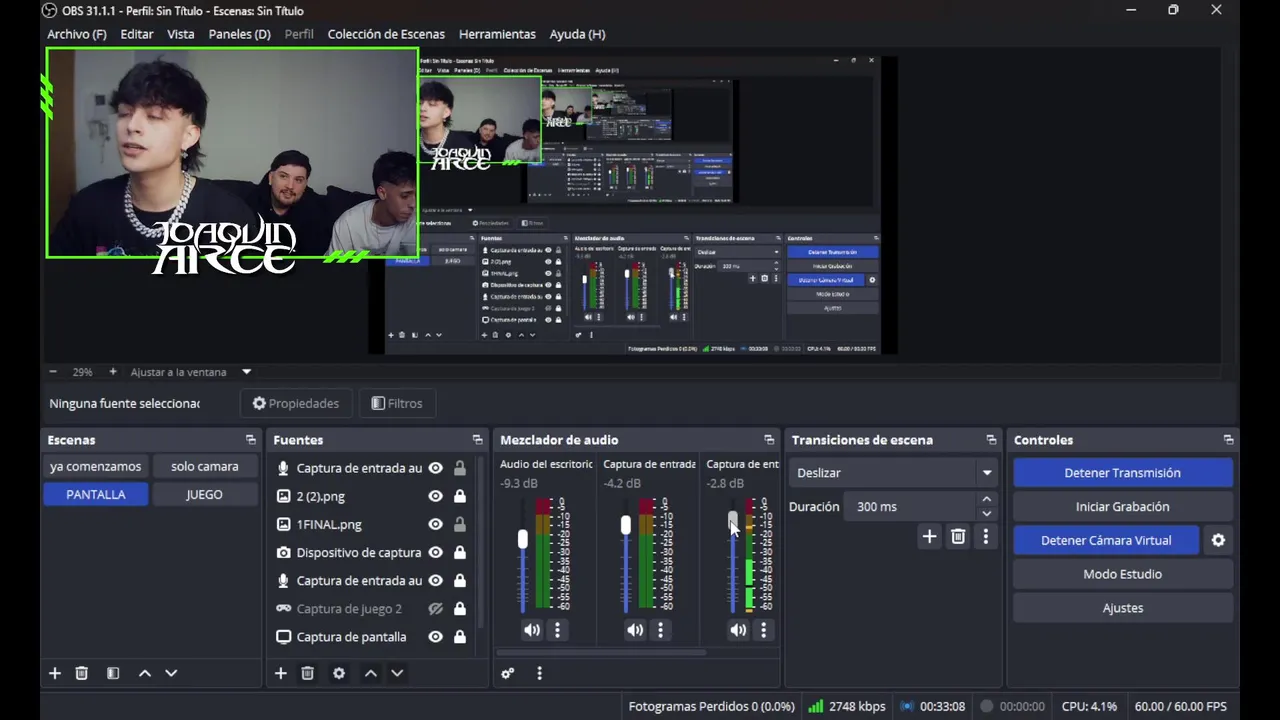Open Vista menu
The image size is (1280, 720).
point(181,34)
